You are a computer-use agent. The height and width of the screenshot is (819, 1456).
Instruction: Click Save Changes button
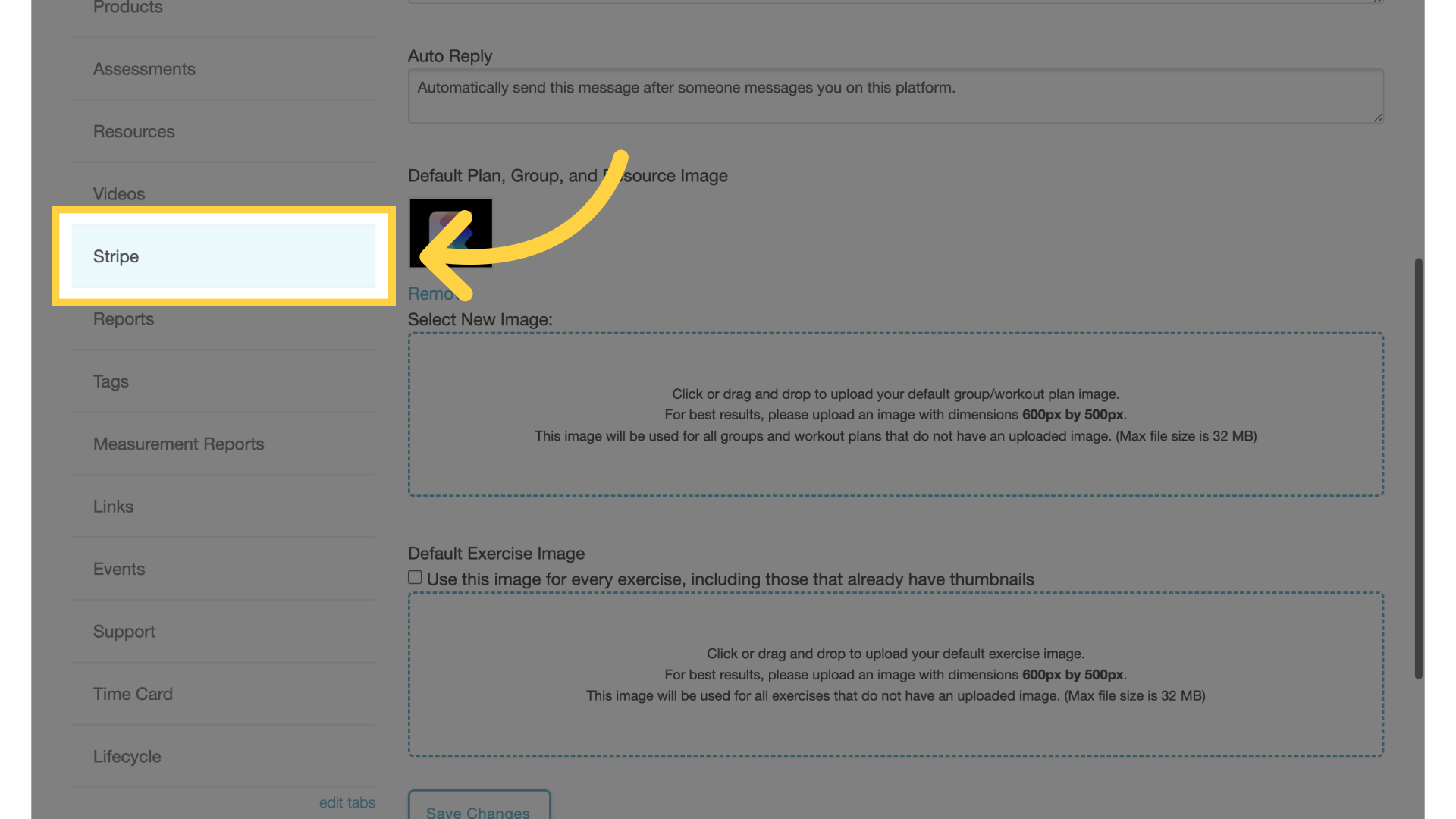(x=478, y=812)
